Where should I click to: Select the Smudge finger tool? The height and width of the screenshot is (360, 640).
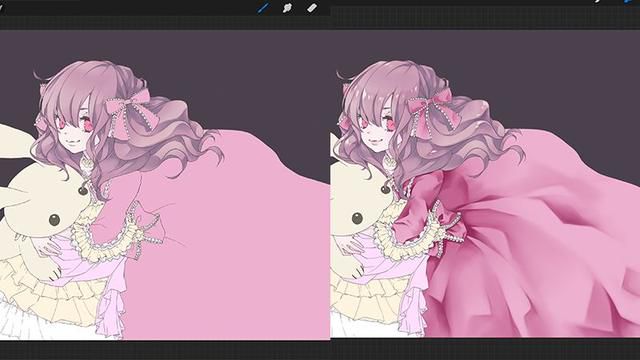click(x=287, y=8)
